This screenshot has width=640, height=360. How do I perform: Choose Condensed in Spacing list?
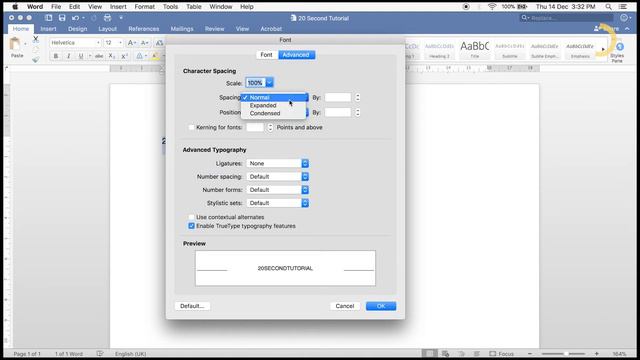tap(273, 113)
